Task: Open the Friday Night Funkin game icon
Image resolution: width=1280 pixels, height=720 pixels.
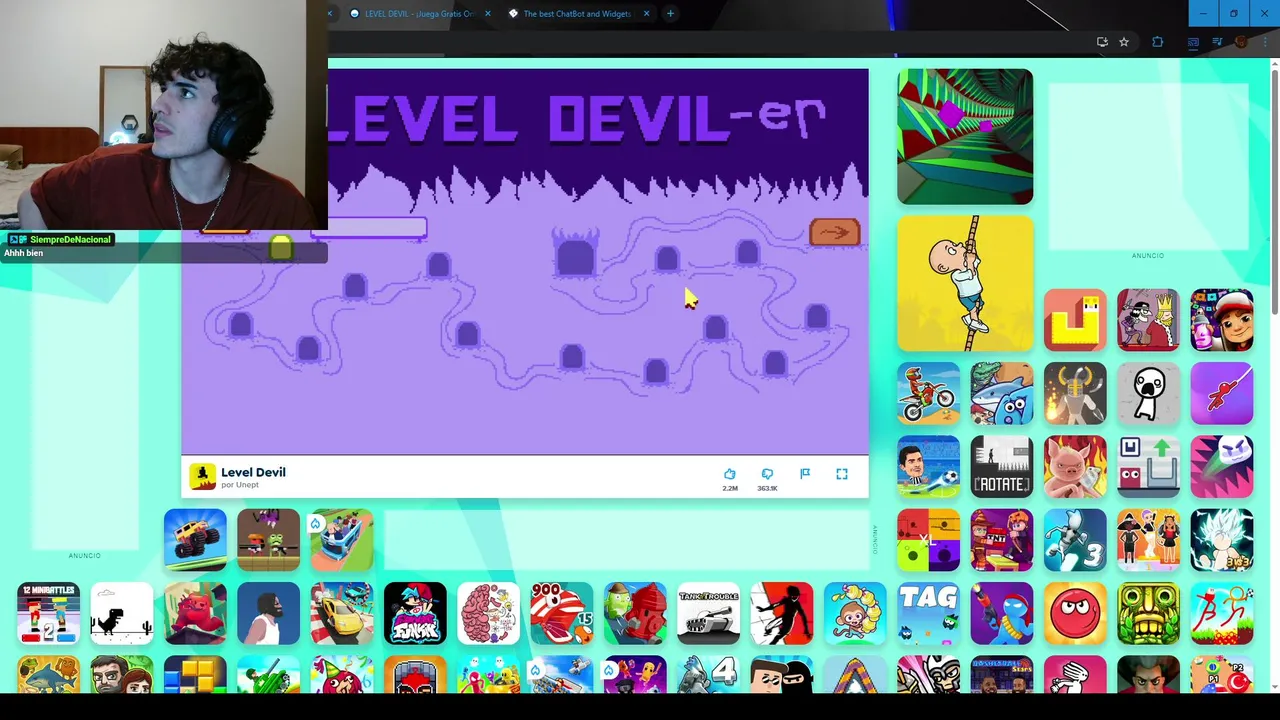Action: pyautogui.click(x=415, y=613)
